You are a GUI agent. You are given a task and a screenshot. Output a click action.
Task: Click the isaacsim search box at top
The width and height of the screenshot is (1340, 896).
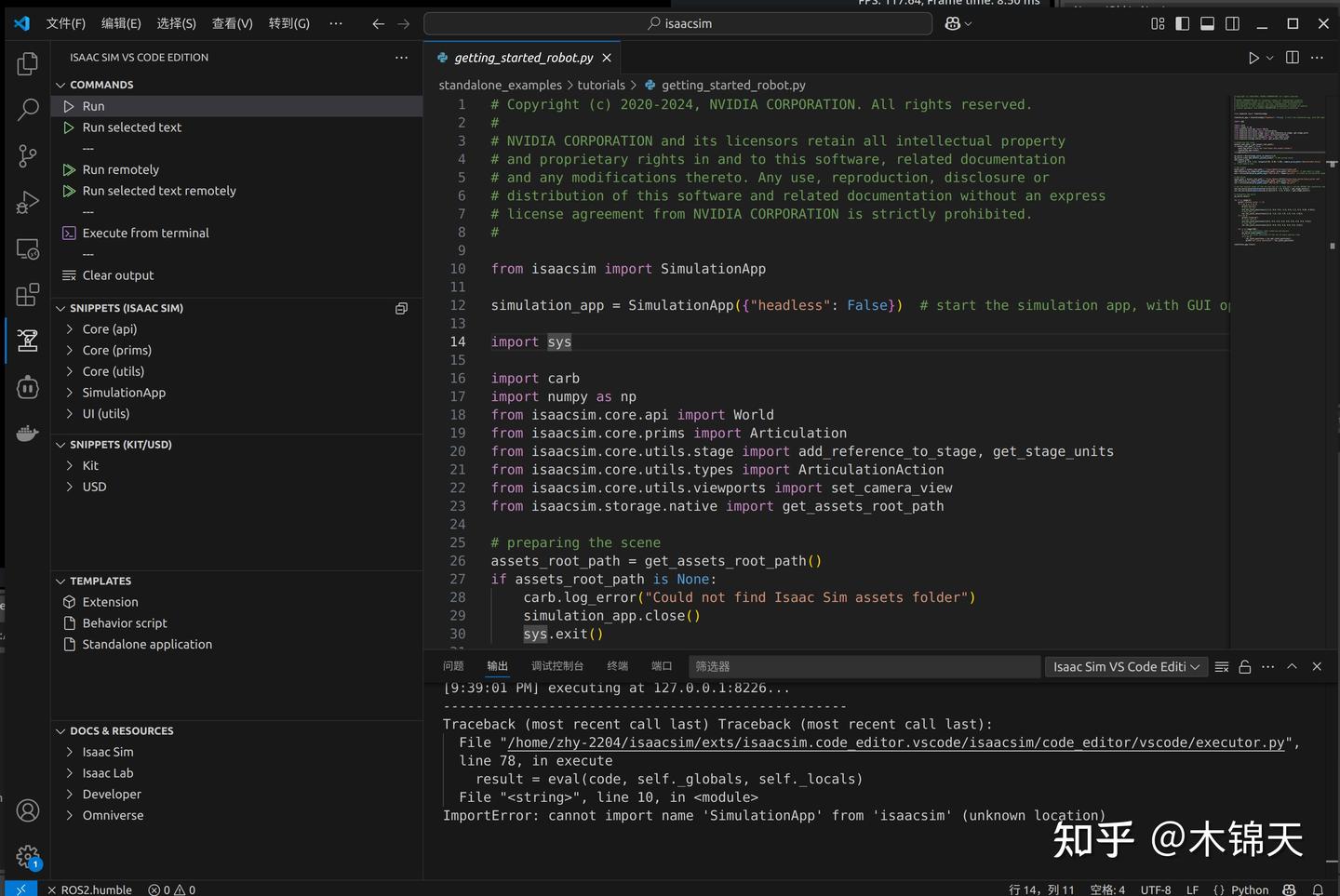click(x=677, y=22)
